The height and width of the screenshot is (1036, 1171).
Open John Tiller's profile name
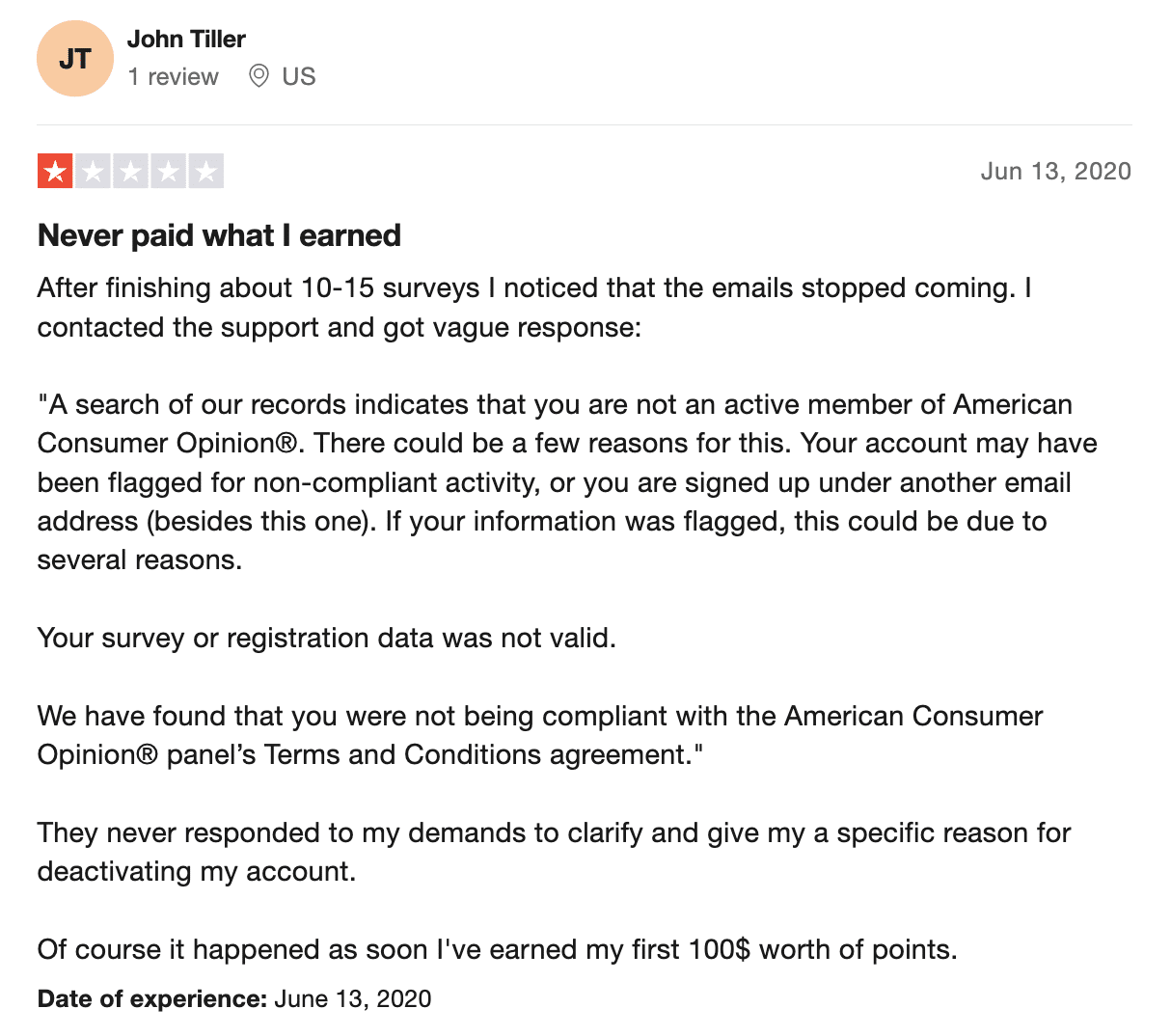[186, 39]
